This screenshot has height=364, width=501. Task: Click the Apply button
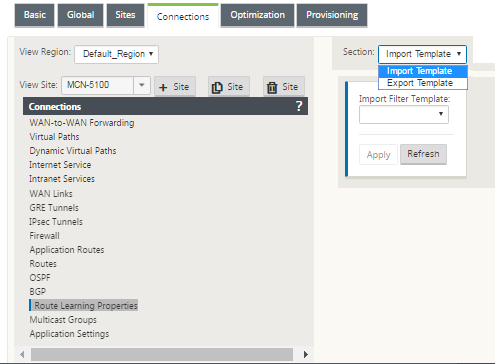[x=378, y=155]
